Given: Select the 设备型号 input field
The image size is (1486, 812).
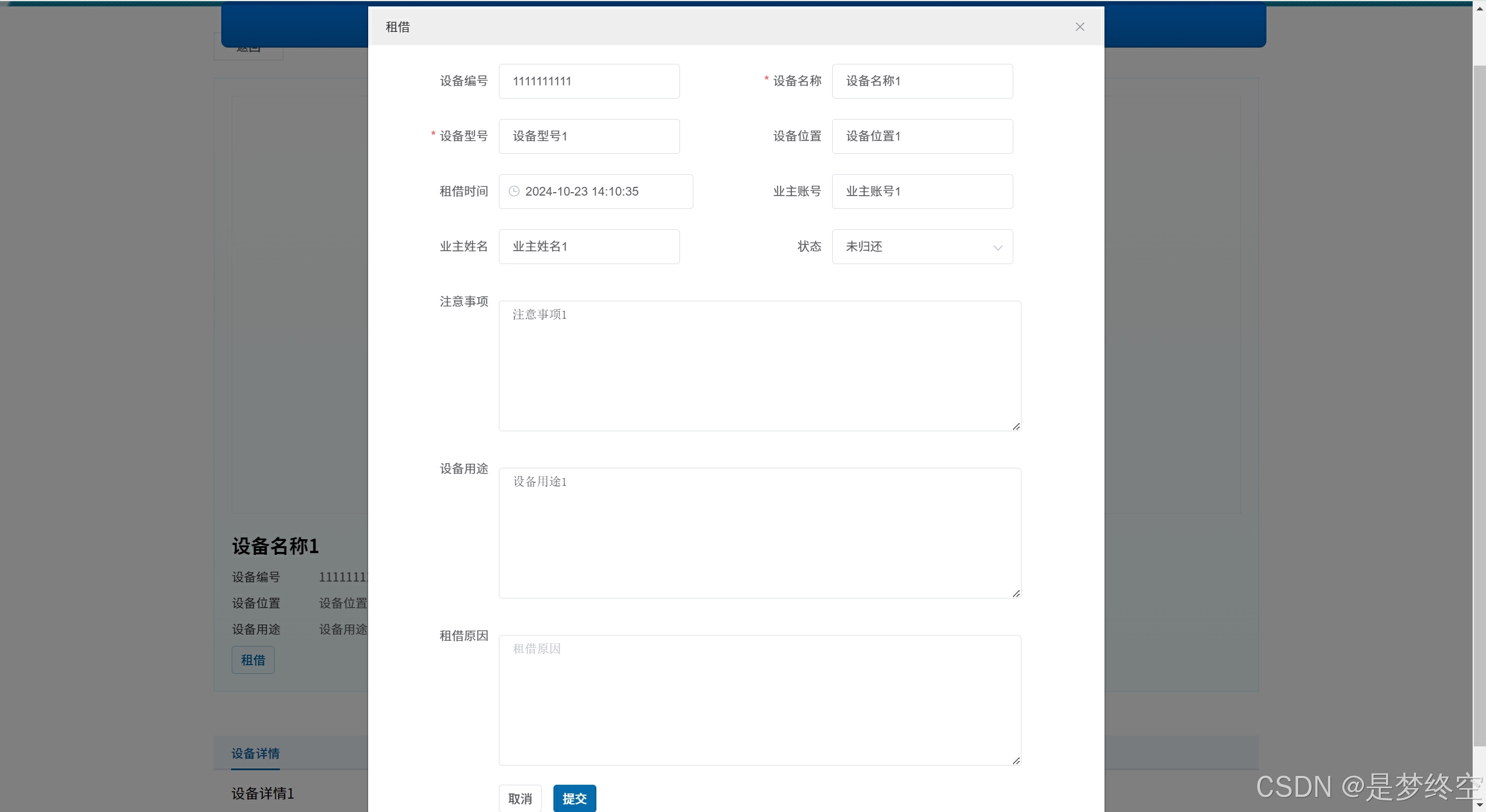Looking at the screenshot, I should pyautogui.click(x=589, y=136).
